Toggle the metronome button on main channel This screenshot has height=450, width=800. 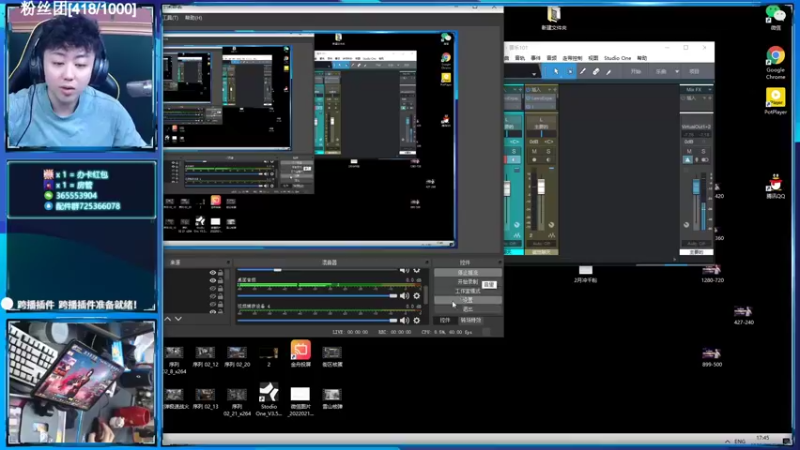[688, 160]
